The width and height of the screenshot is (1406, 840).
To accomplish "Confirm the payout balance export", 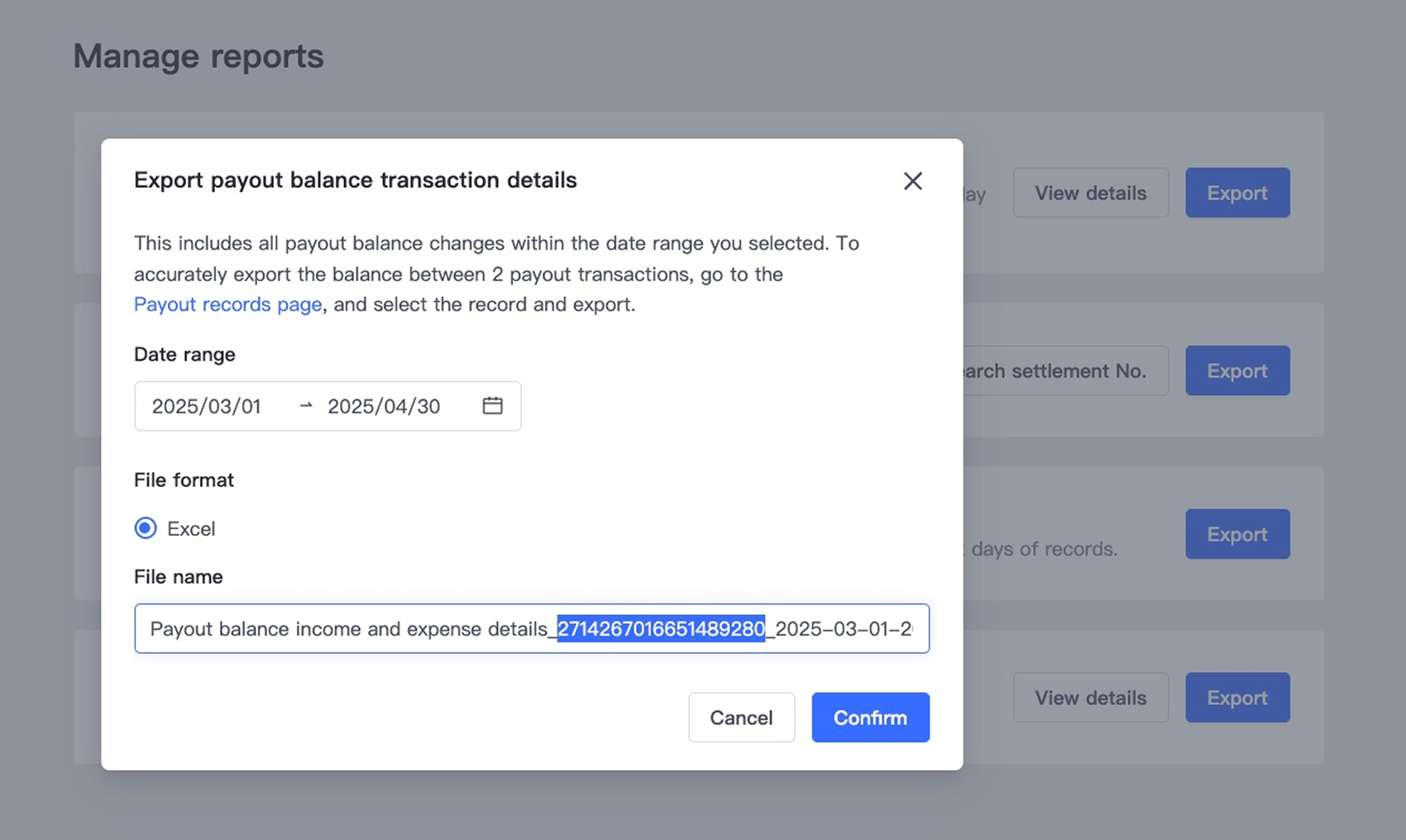I will coord(870,718).
